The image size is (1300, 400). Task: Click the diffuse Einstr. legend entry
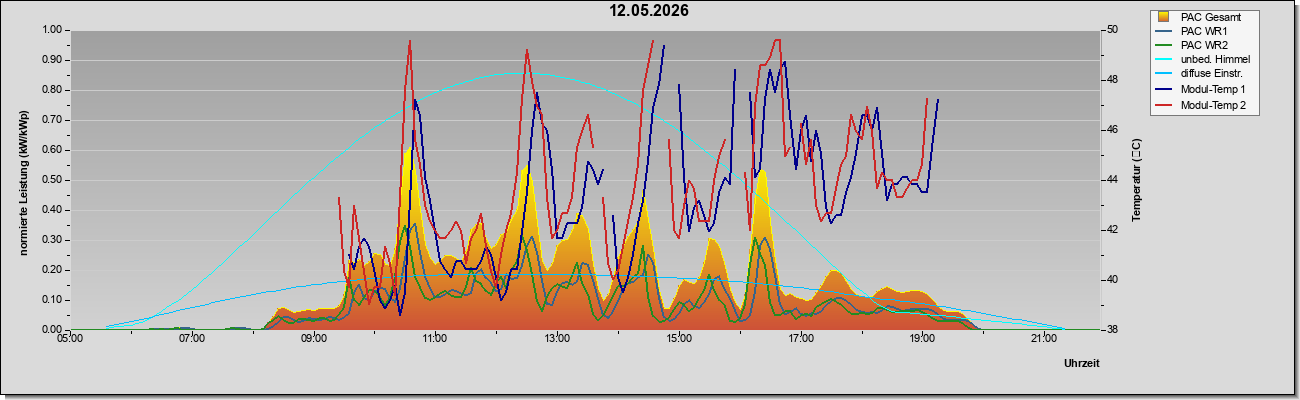(1203, 75)
